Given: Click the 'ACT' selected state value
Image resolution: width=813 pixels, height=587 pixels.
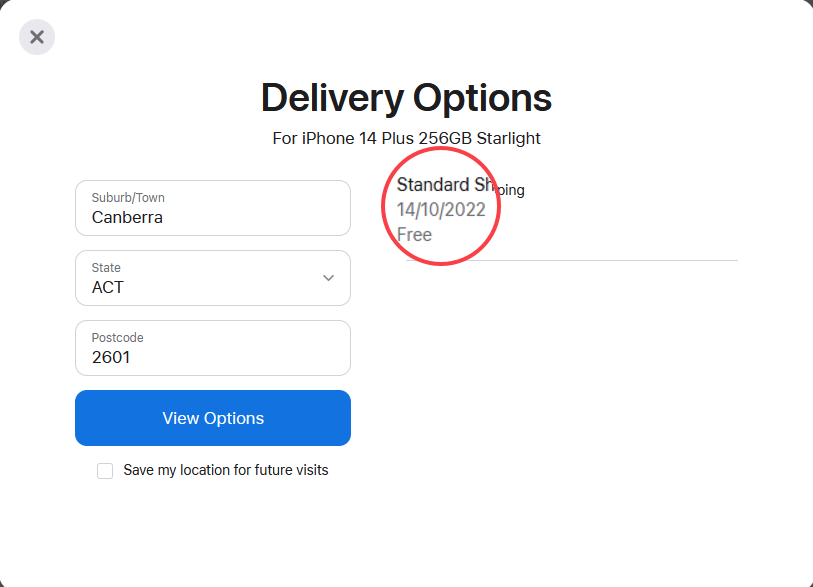Looking at the screenshot, I should 108,287.
